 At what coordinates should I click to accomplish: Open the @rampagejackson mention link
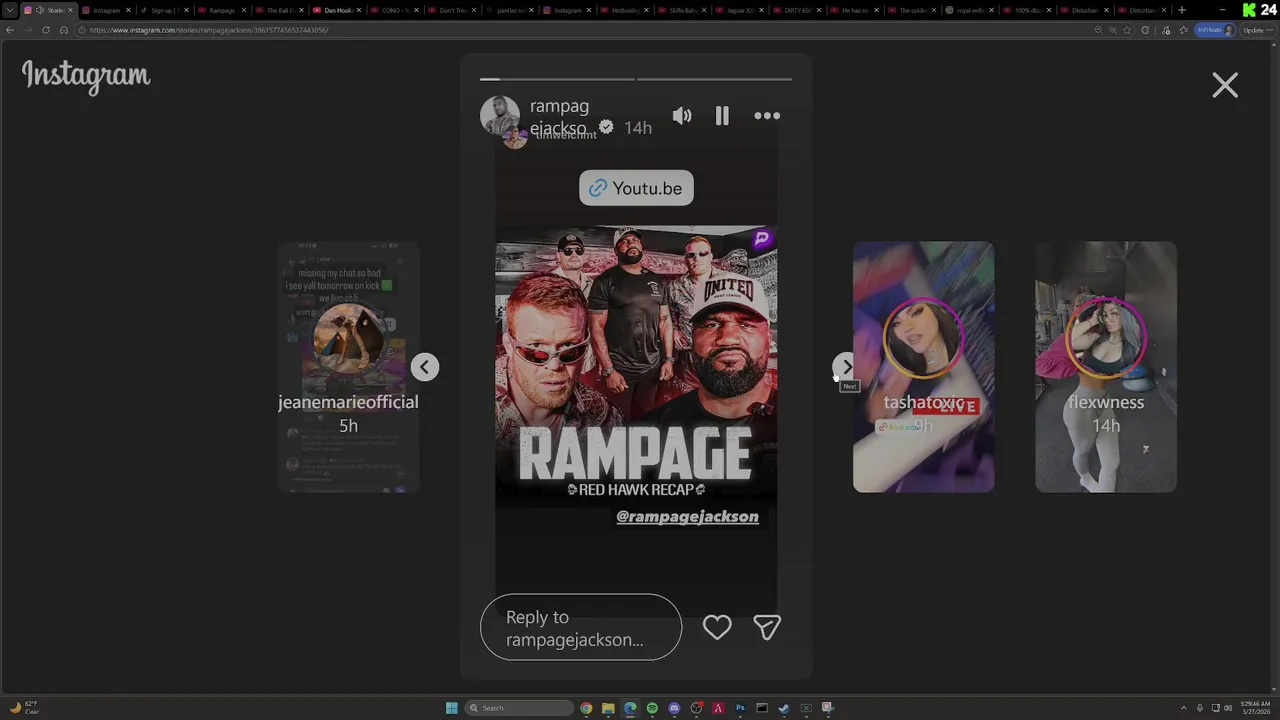(x=687, y=516)
